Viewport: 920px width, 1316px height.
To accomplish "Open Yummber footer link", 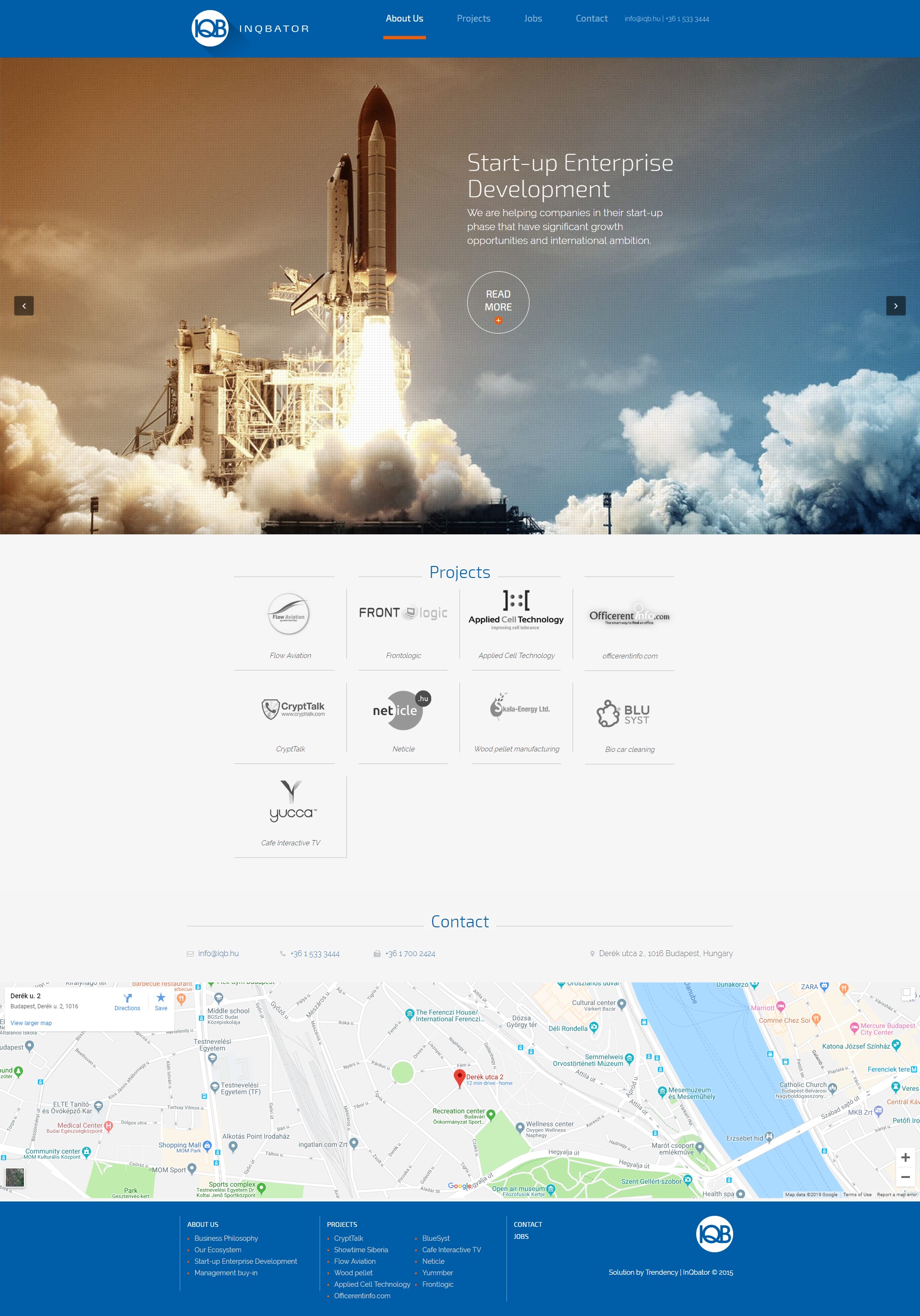I will (437, 1272).
